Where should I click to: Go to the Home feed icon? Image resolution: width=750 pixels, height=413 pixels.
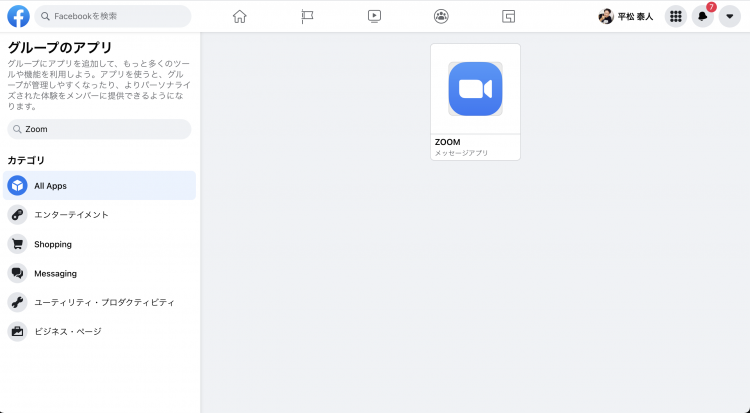(x=240, y=16)
